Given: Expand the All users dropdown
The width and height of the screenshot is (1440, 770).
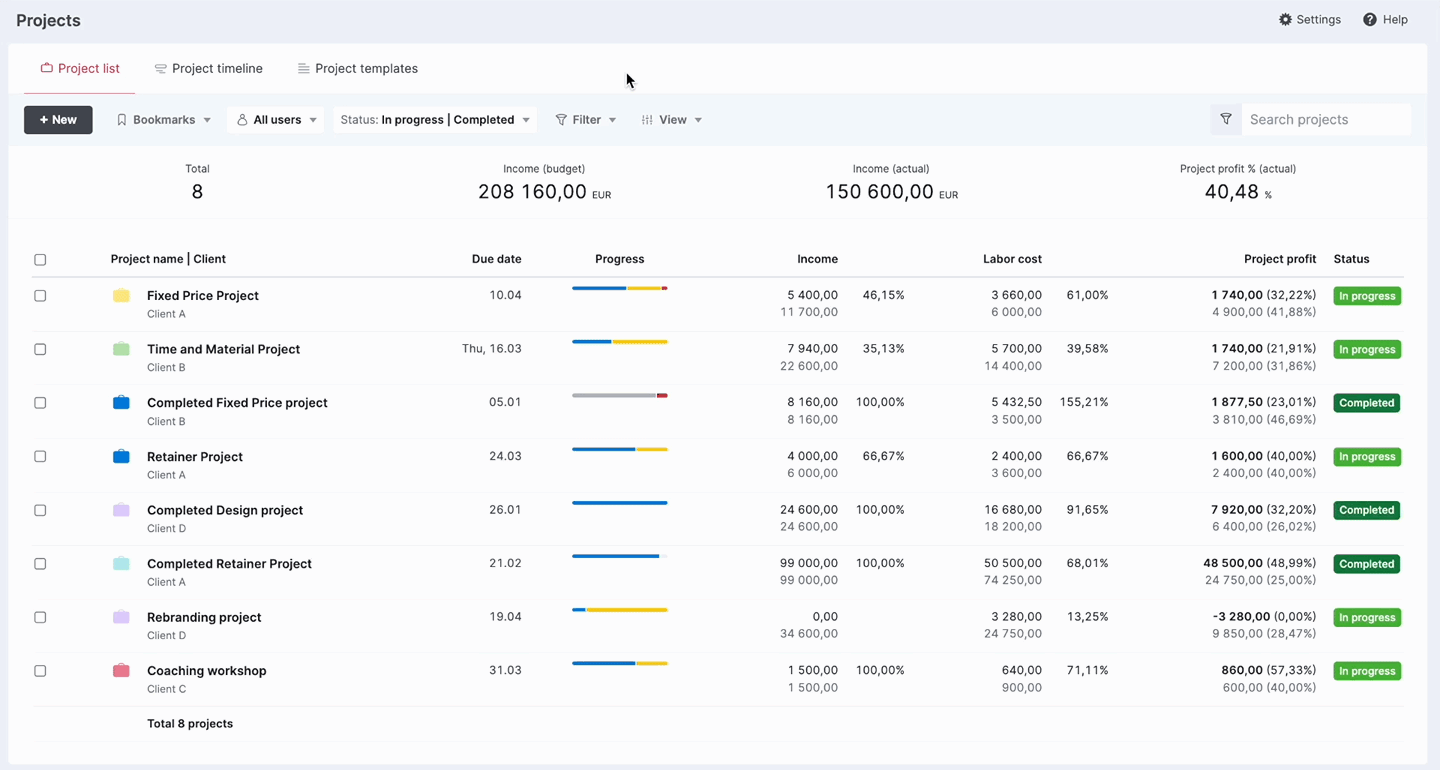Looking at the screenshot, I should [x=276, y=120].
